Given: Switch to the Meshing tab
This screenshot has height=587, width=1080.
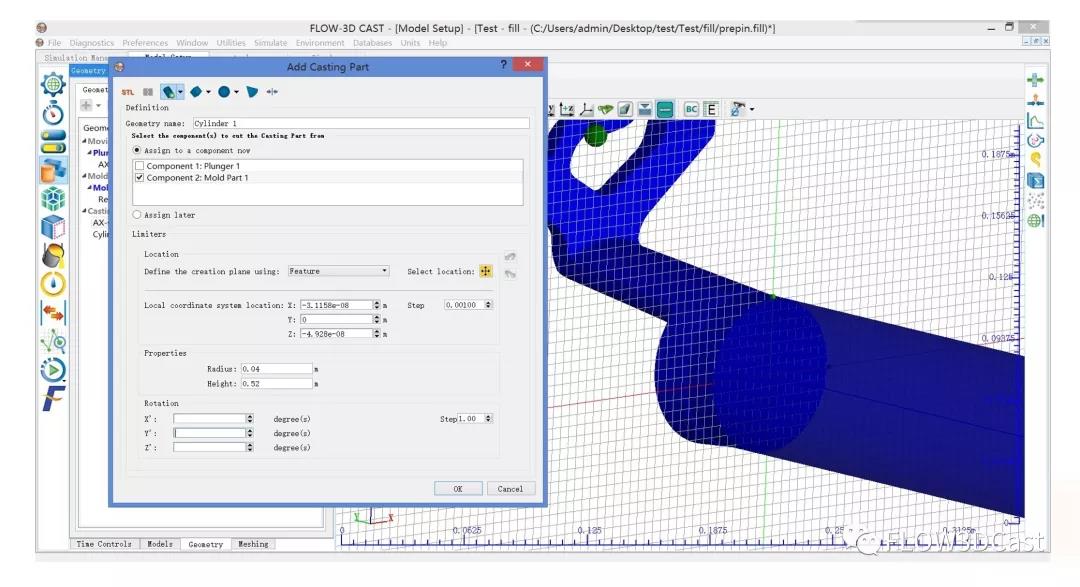Looking at the screenshot, I should [x=253, y=544].
